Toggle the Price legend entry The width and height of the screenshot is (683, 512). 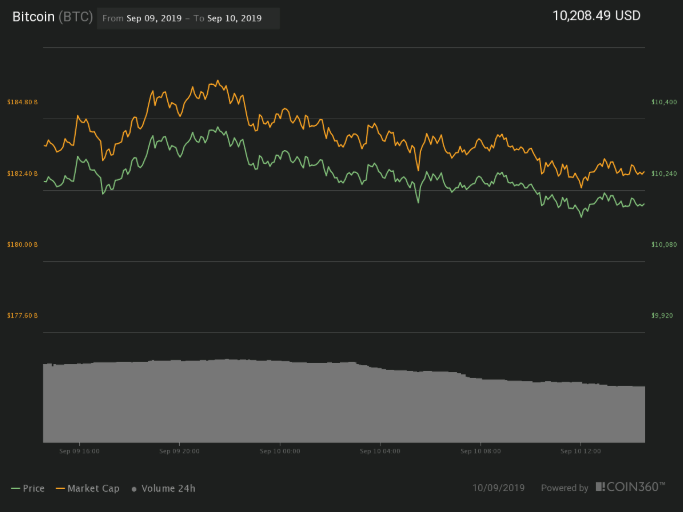[28, 488]
